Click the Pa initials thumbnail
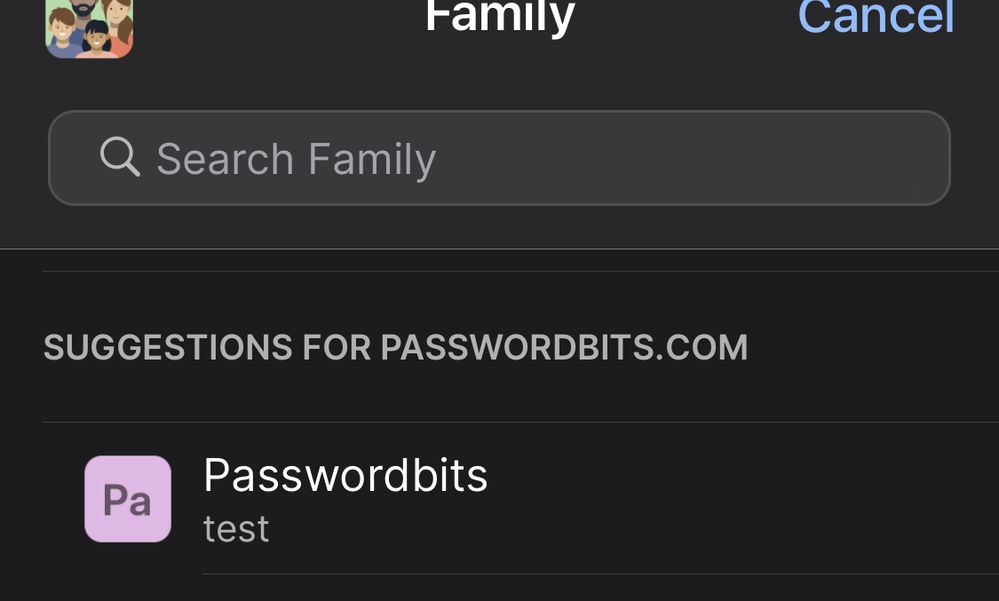This screenshot has height=601, width=999. coord(127,498)
